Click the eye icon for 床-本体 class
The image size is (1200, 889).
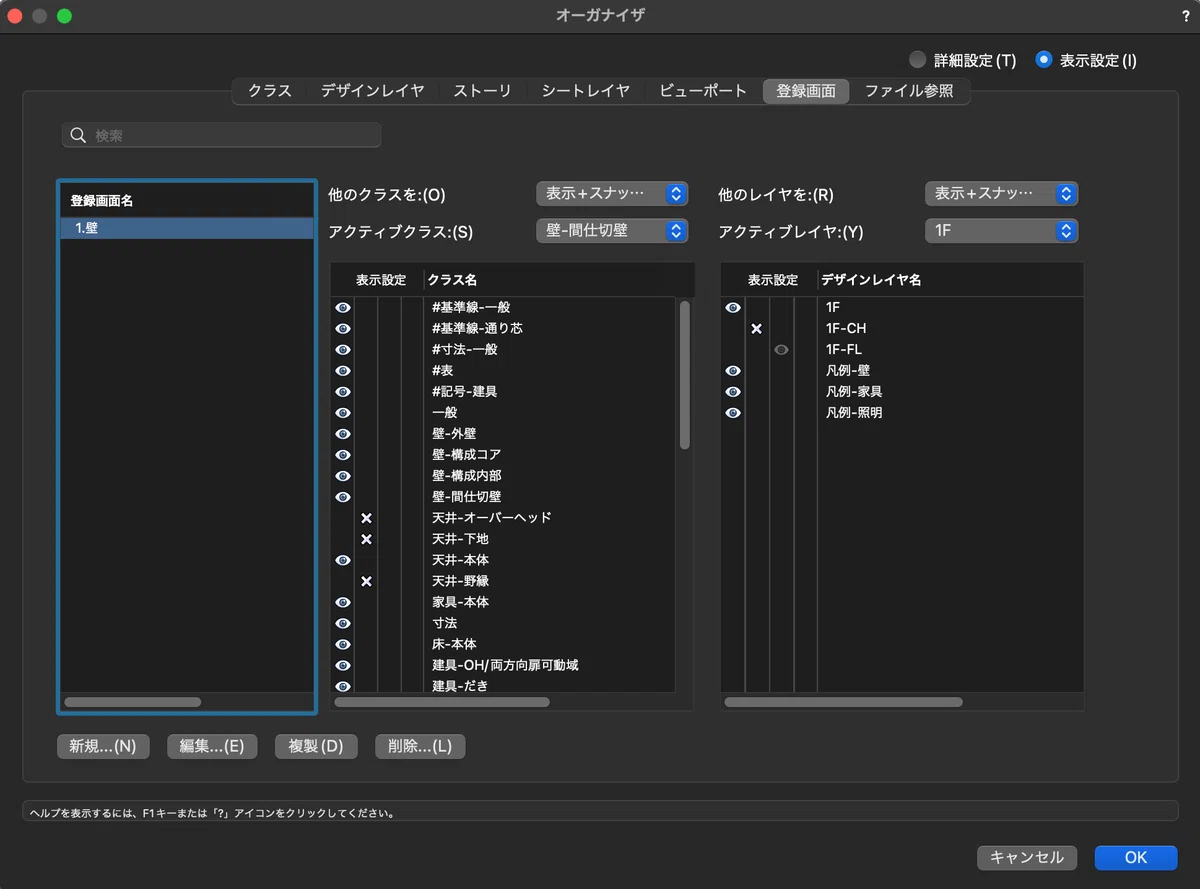[343, 643]
